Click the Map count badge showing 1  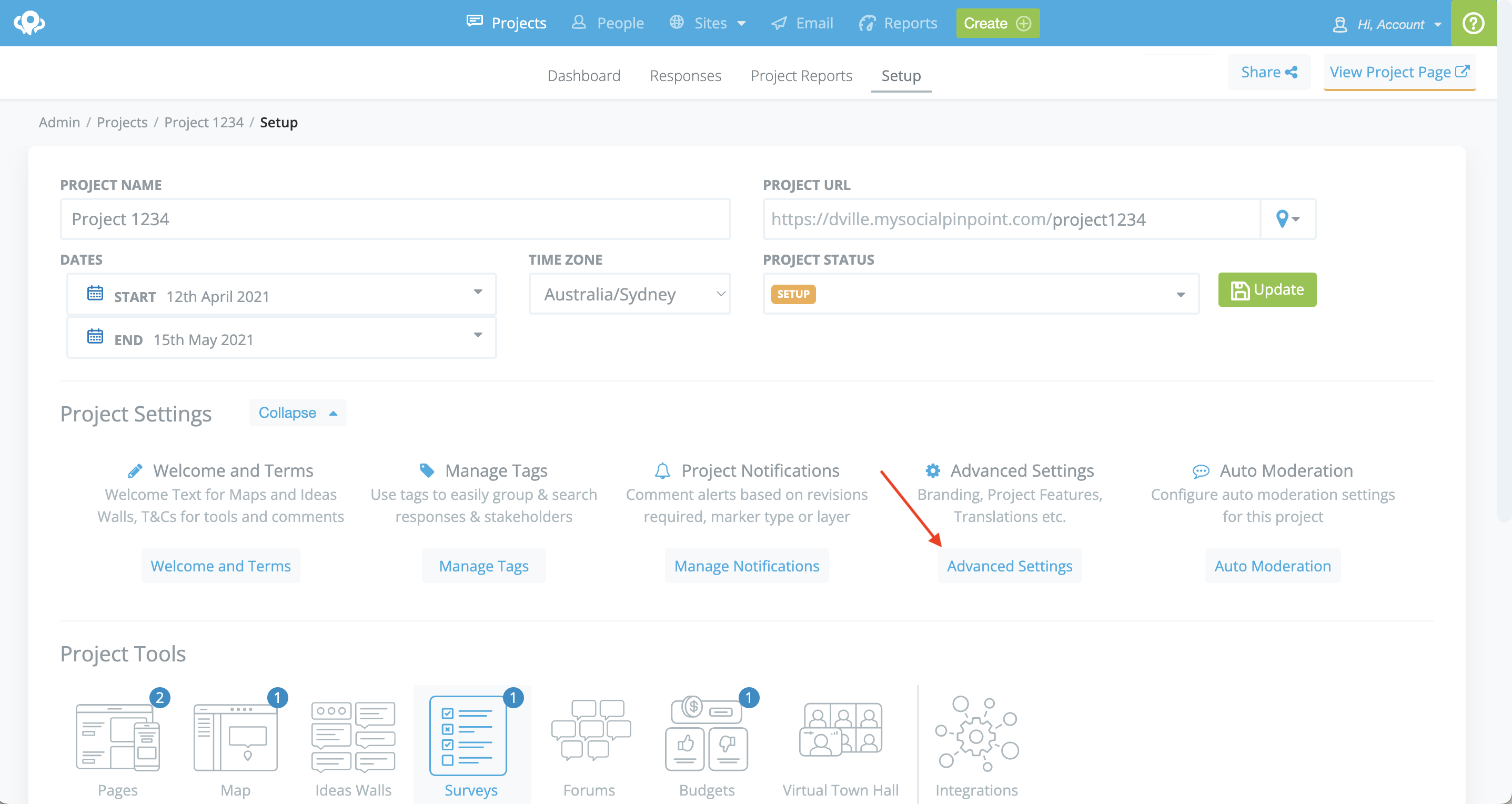point(278,698)
